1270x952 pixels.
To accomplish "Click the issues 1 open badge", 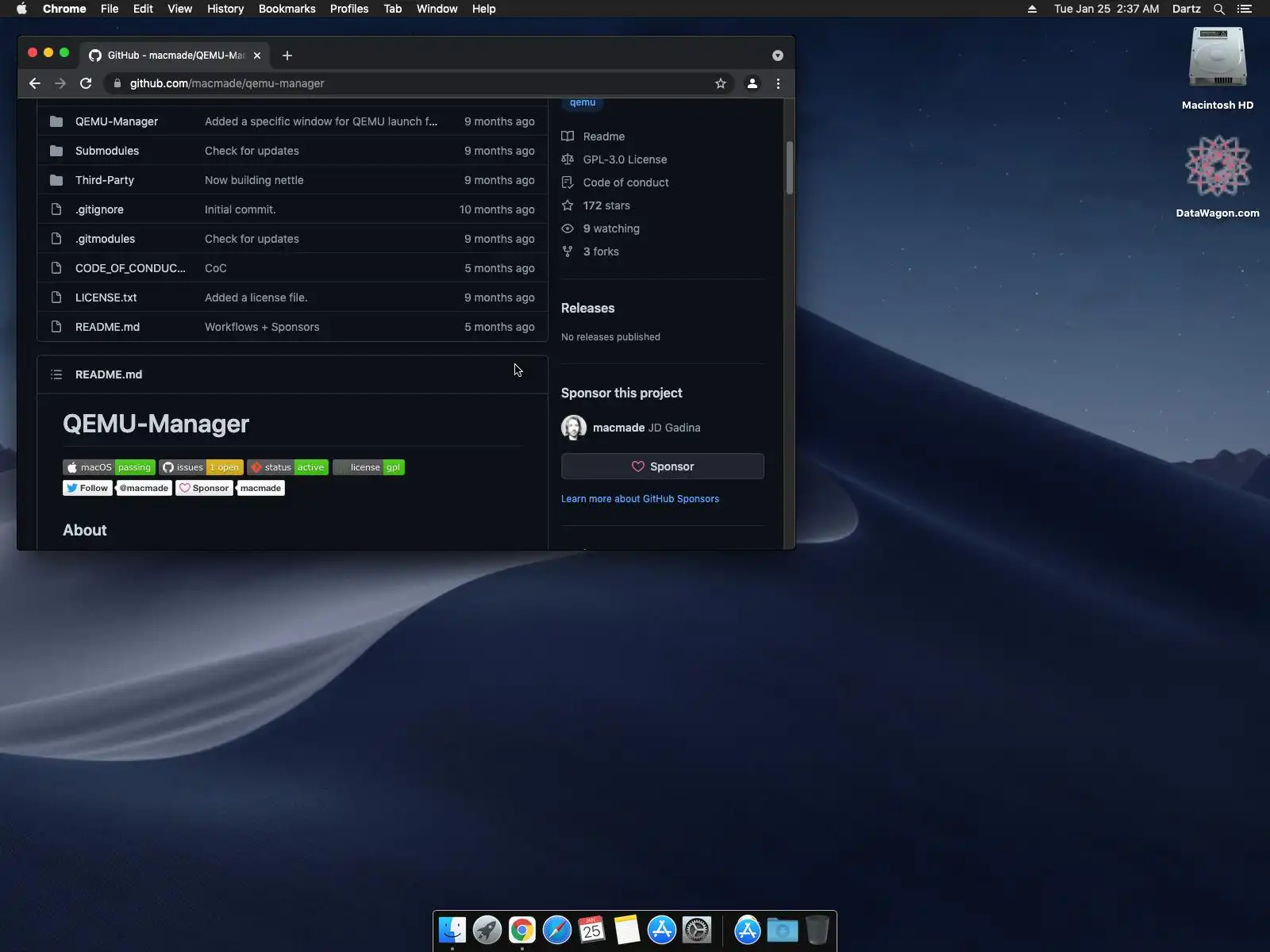I will coord(201,467).
